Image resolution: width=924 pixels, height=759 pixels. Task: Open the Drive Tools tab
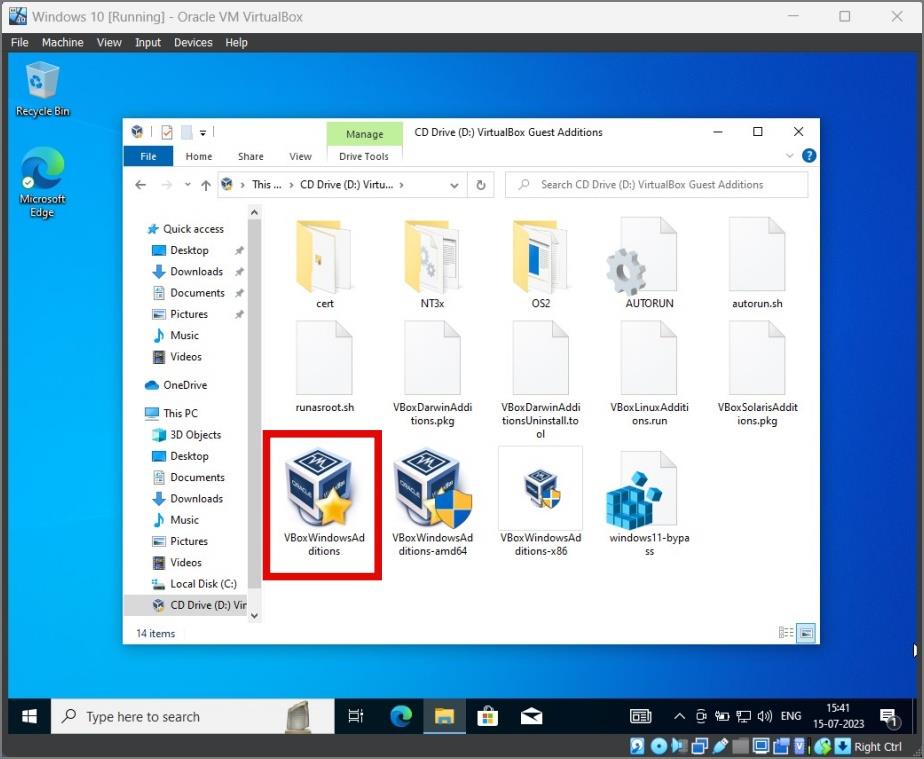(x=364, y=156)
